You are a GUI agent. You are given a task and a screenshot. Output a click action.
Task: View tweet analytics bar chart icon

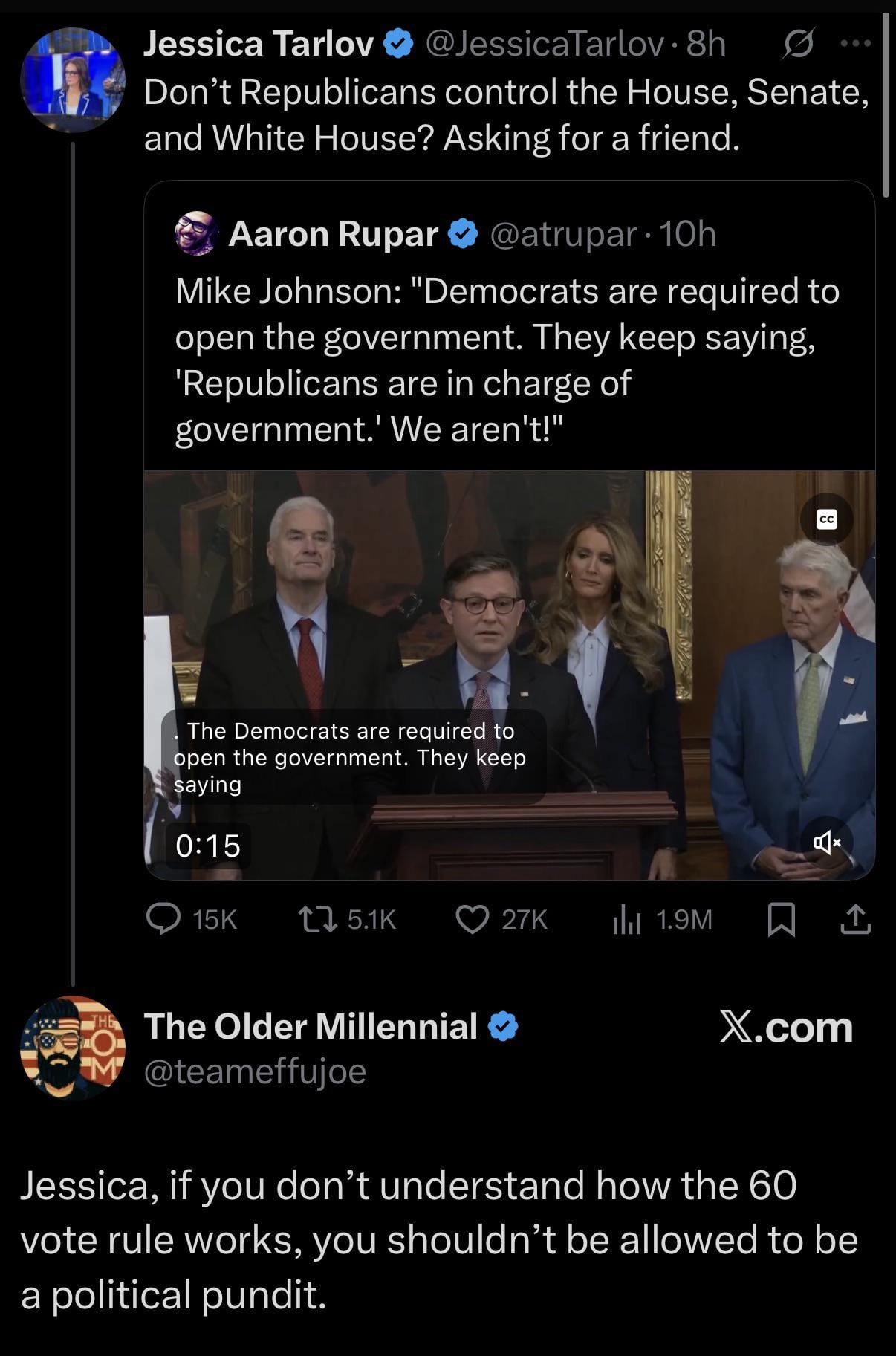pos(626,920)
